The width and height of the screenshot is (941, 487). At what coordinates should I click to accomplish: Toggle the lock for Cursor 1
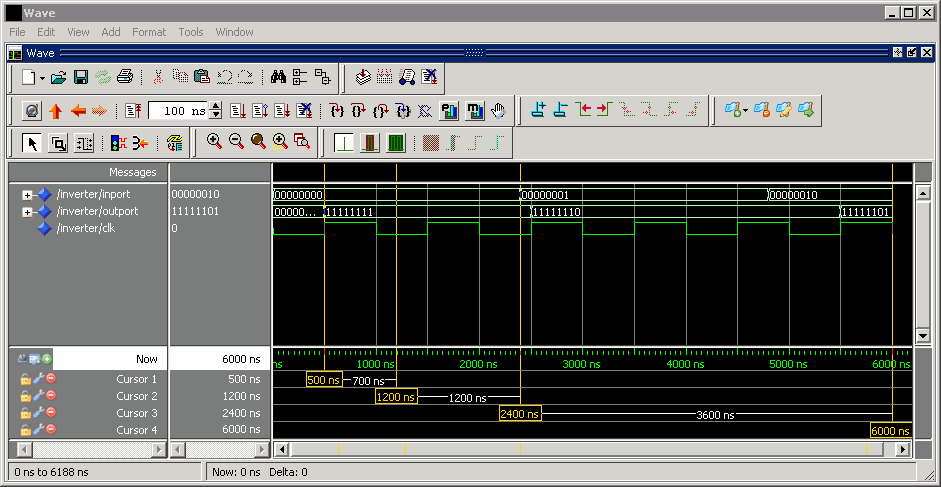pos(26,379)
